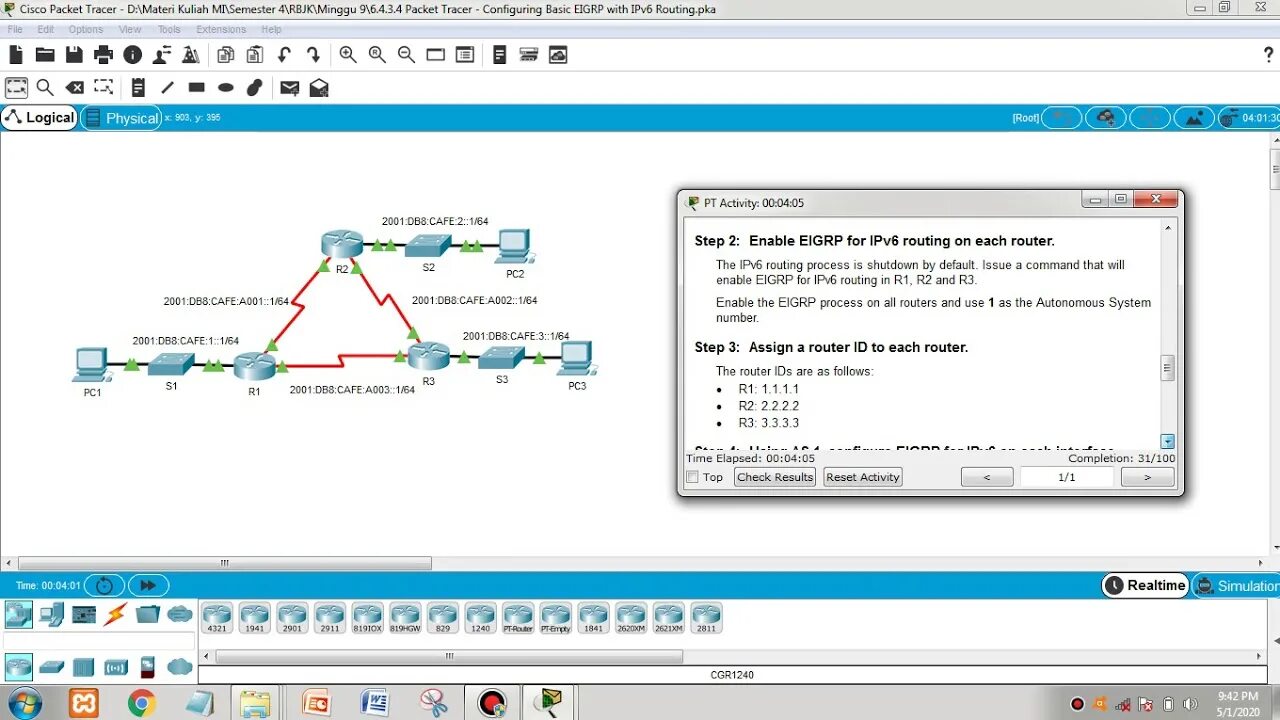Choose the Wireless Devices subcategory icon
1280x720 pixels.
(x=116, y=667)
